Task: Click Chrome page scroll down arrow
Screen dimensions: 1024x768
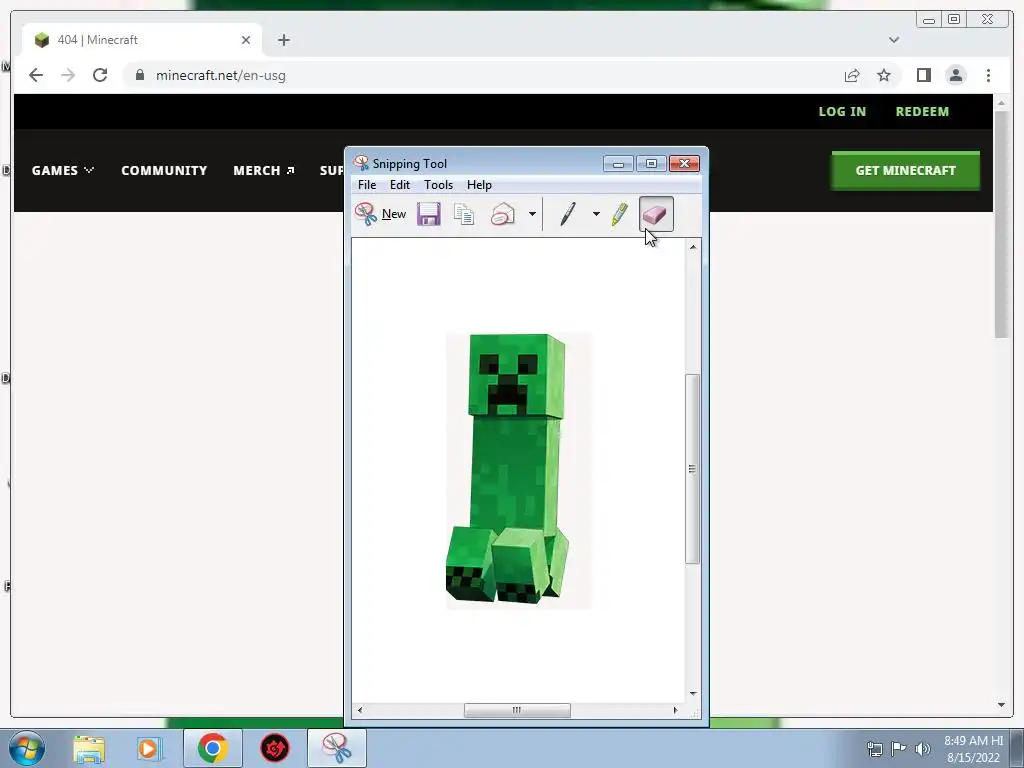Action: [x=1002, y=705]
